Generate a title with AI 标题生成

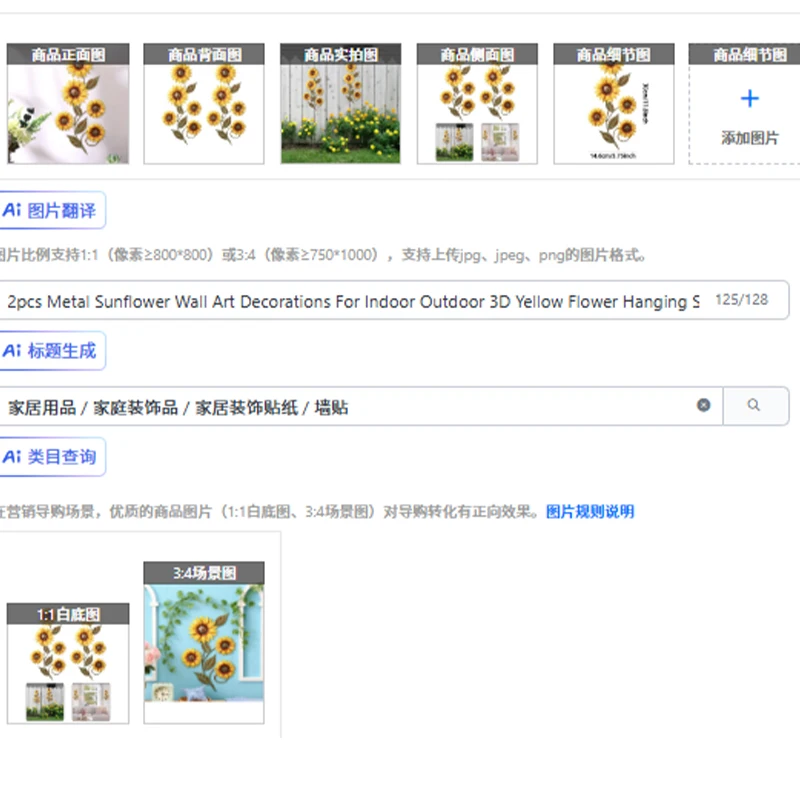tap(52, 351)
